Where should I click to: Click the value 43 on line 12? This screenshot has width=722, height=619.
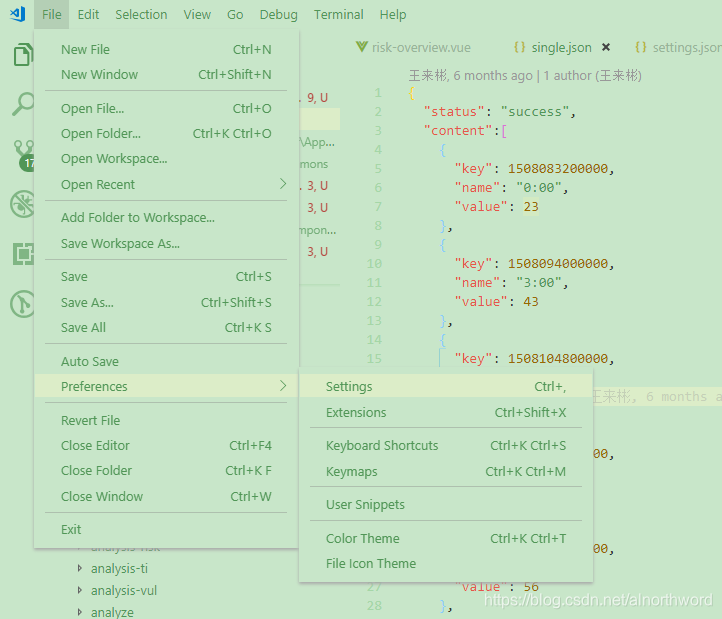pyautogui.click(x=531, y=302)
